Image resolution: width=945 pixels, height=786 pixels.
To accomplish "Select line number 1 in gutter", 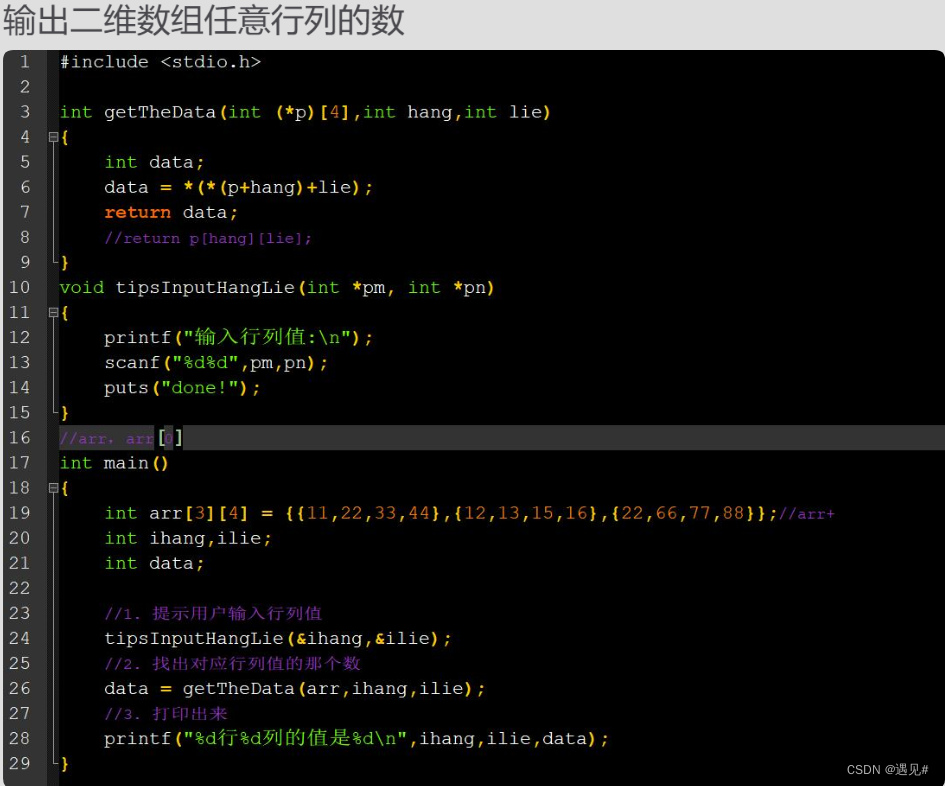I will point(25,61).
